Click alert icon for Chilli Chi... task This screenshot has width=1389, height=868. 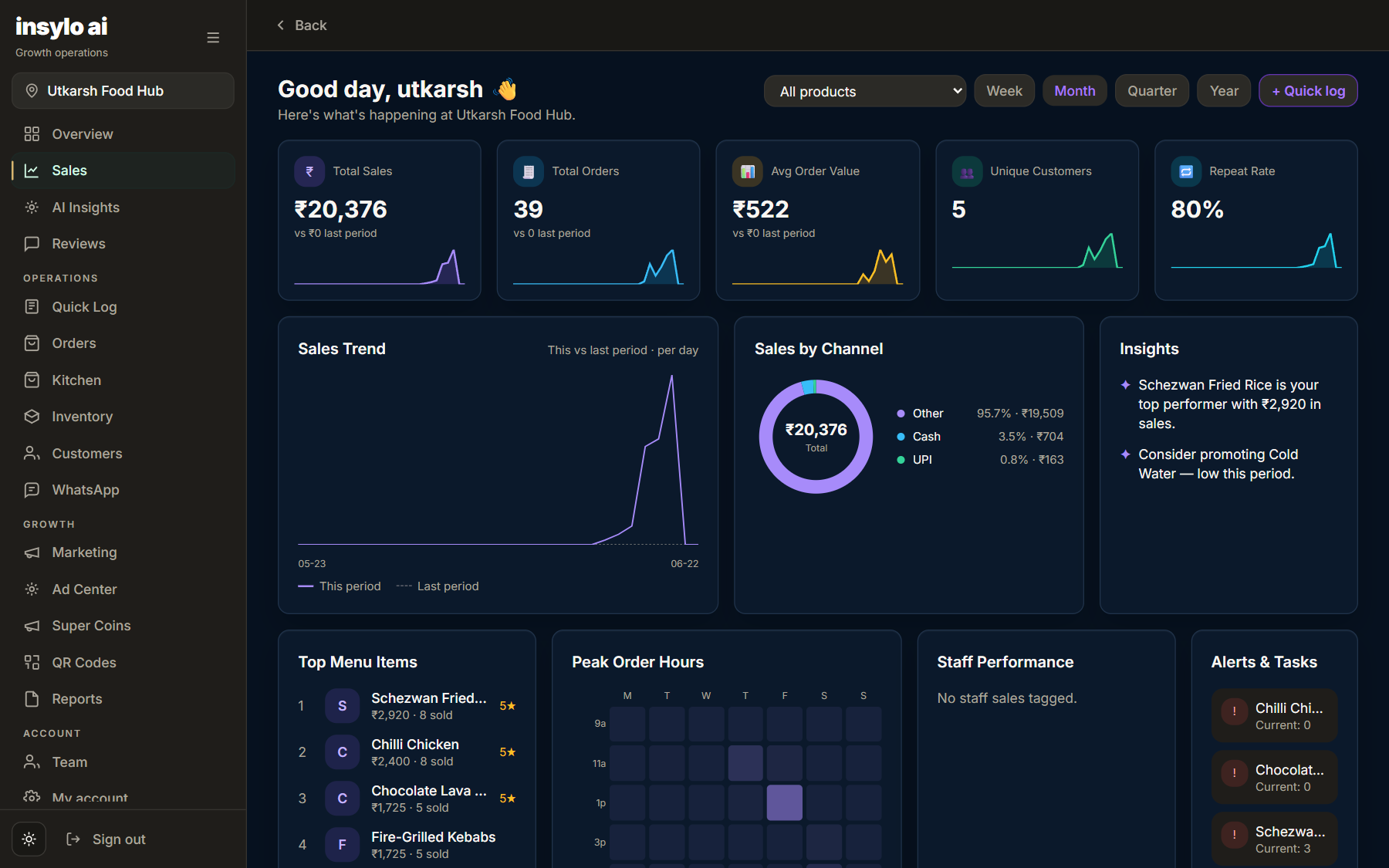coord(1235,711)
